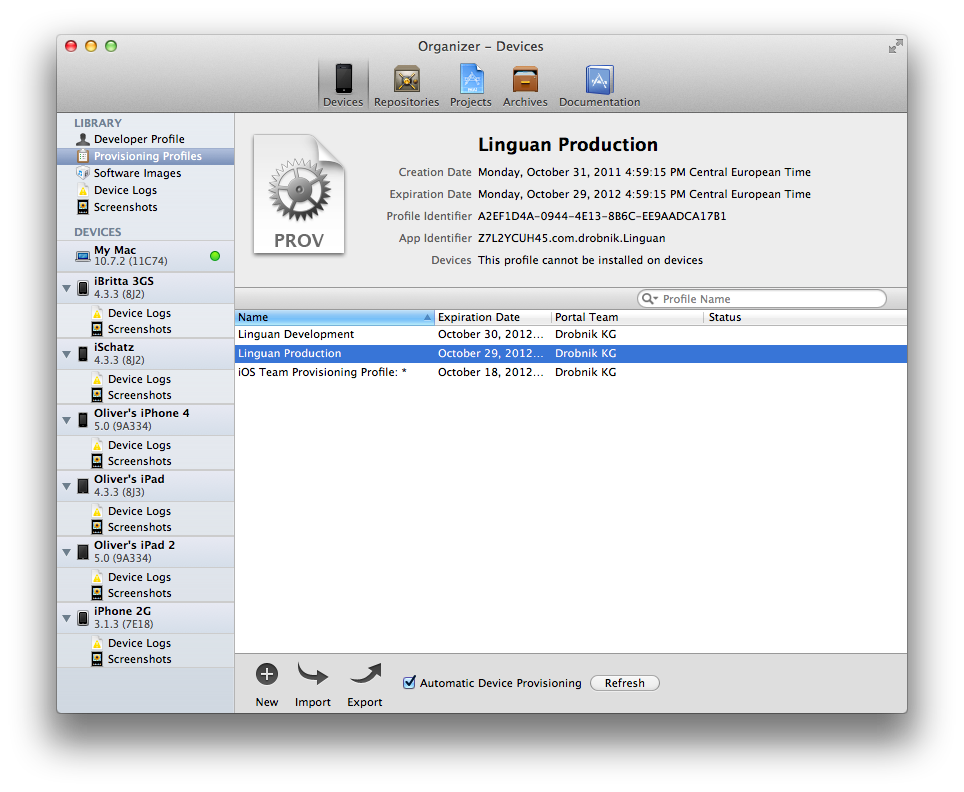
Task: Click the New plus icon
Action: (x=267, y=675)
